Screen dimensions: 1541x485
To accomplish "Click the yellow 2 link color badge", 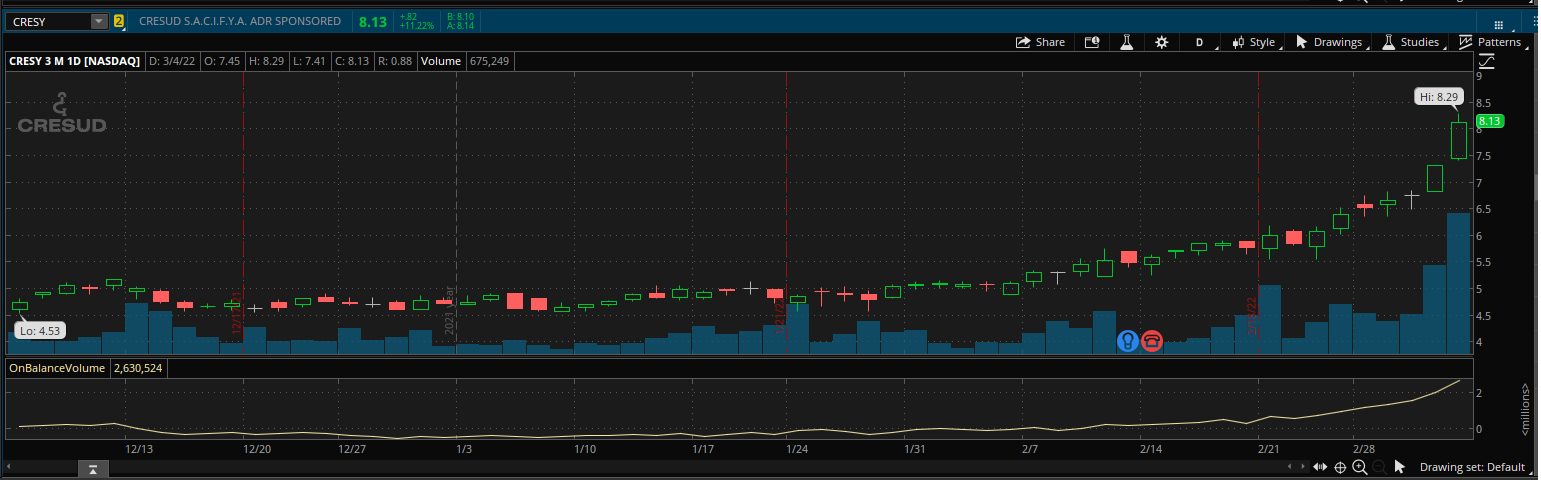I will pyautogui.click(x=119, y=21).
